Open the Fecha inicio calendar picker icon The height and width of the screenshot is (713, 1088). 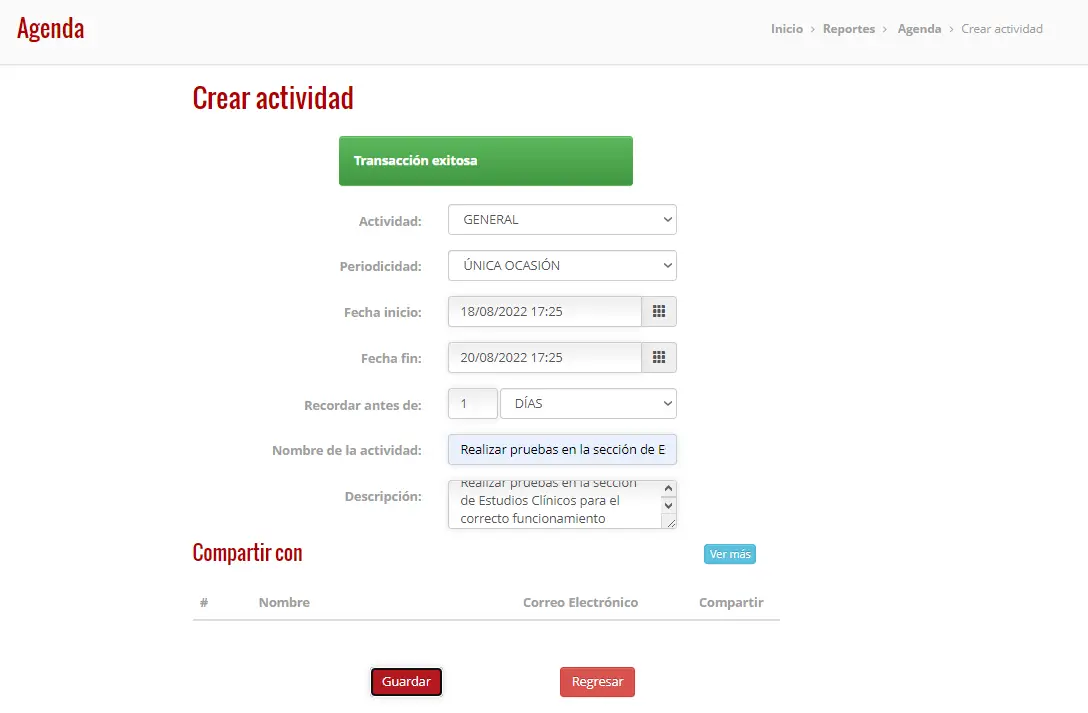[658, 311]
